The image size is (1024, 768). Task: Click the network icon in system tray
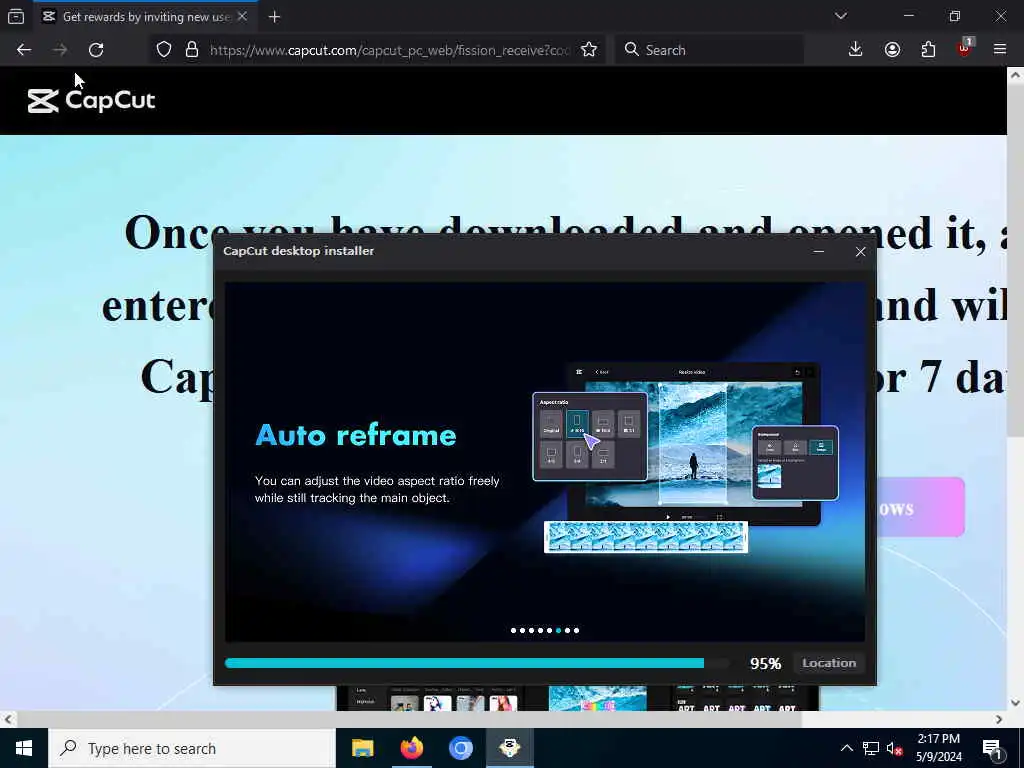[871, 748]
